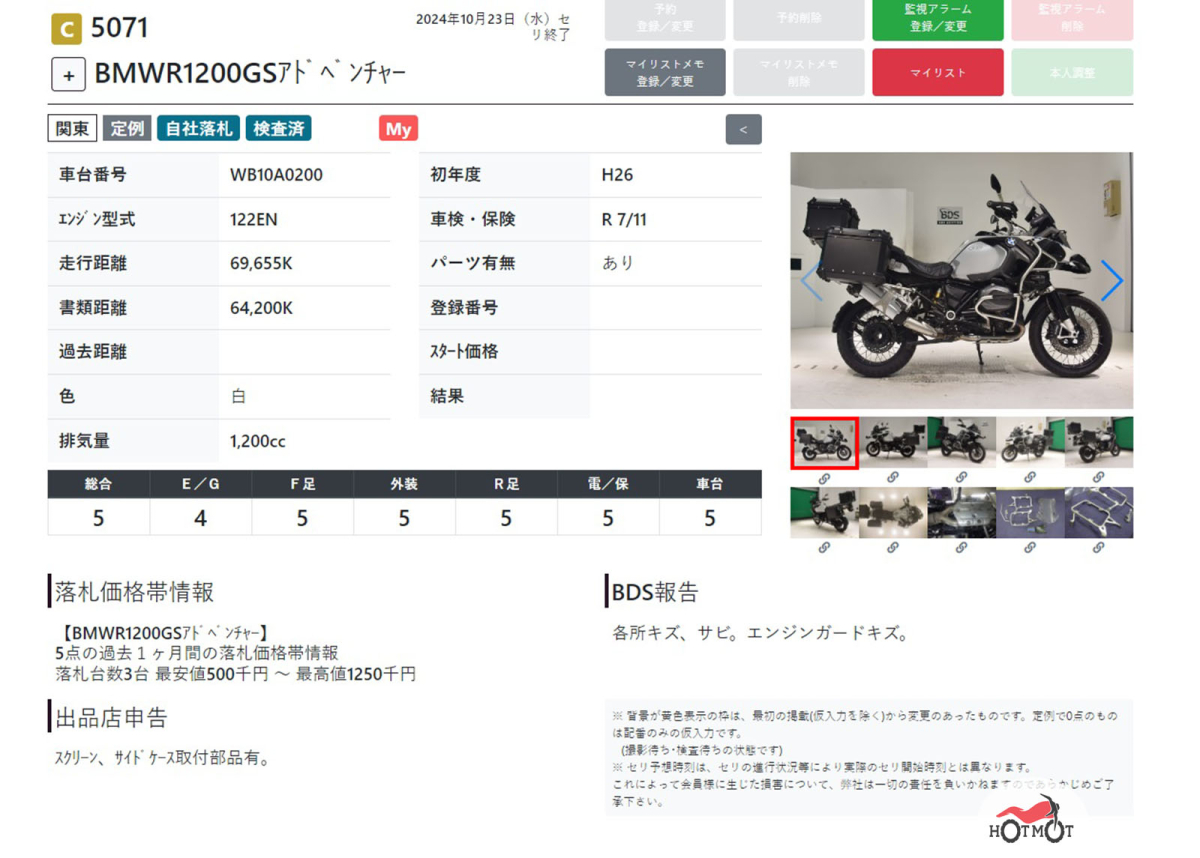Click faded マイリストメモ 削除 button

pyautogui.click(x=799, y=73)
